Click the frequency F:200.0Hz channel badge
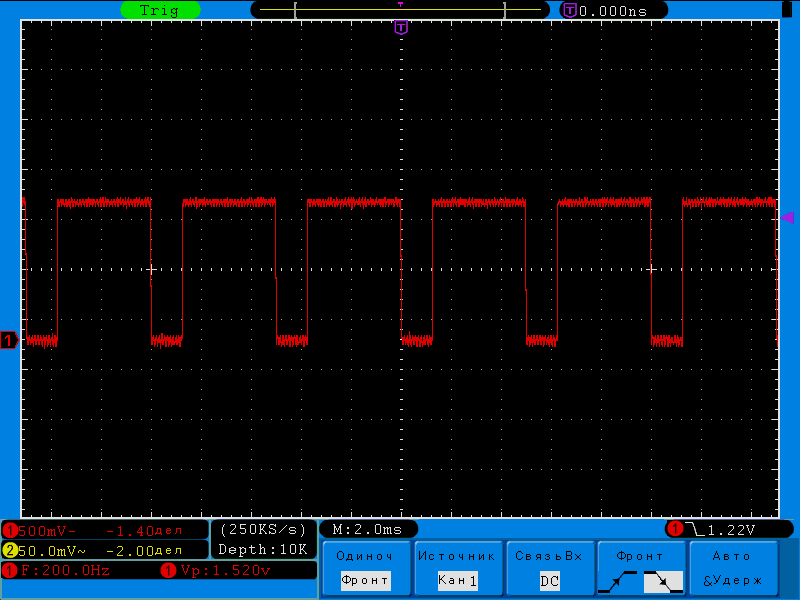 (x=11, y=571)
